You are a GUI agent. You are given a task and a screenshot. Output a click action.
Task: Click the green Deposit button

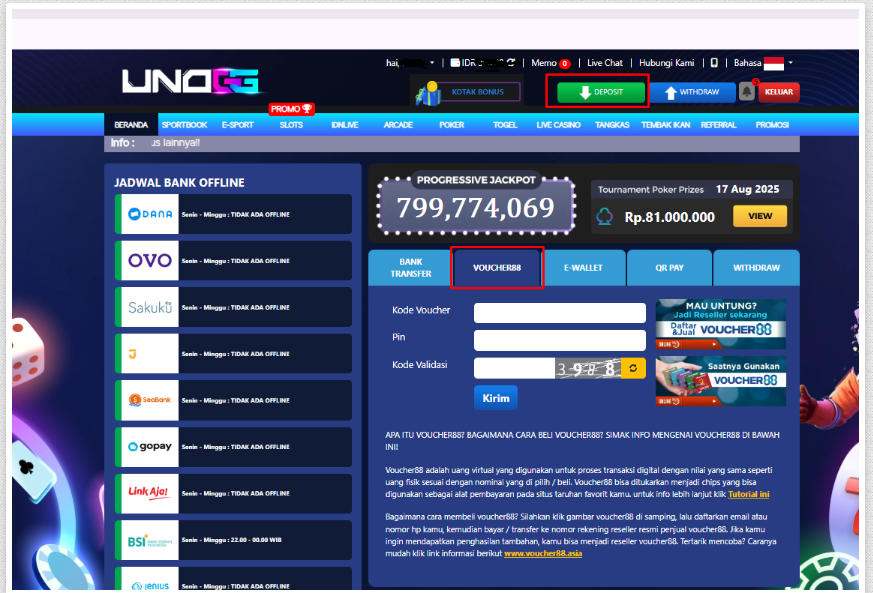[x=601, y=92]
